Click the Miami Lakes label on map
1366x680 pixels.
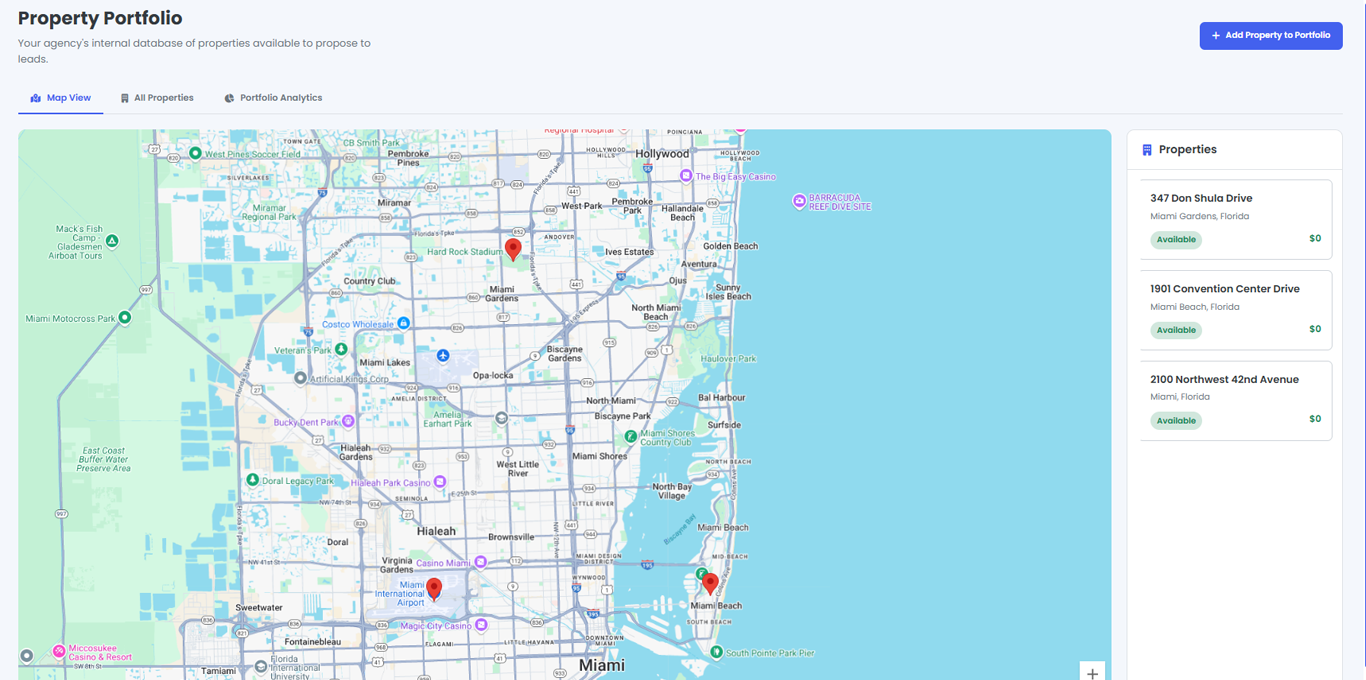(385, 363)
